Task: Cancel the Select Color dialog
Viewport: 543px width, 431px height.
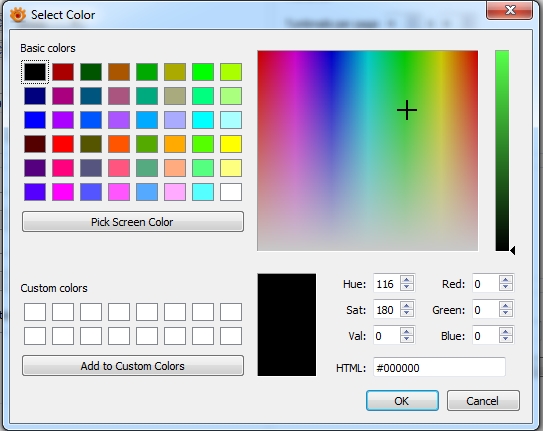Action: tap(483, 401)
